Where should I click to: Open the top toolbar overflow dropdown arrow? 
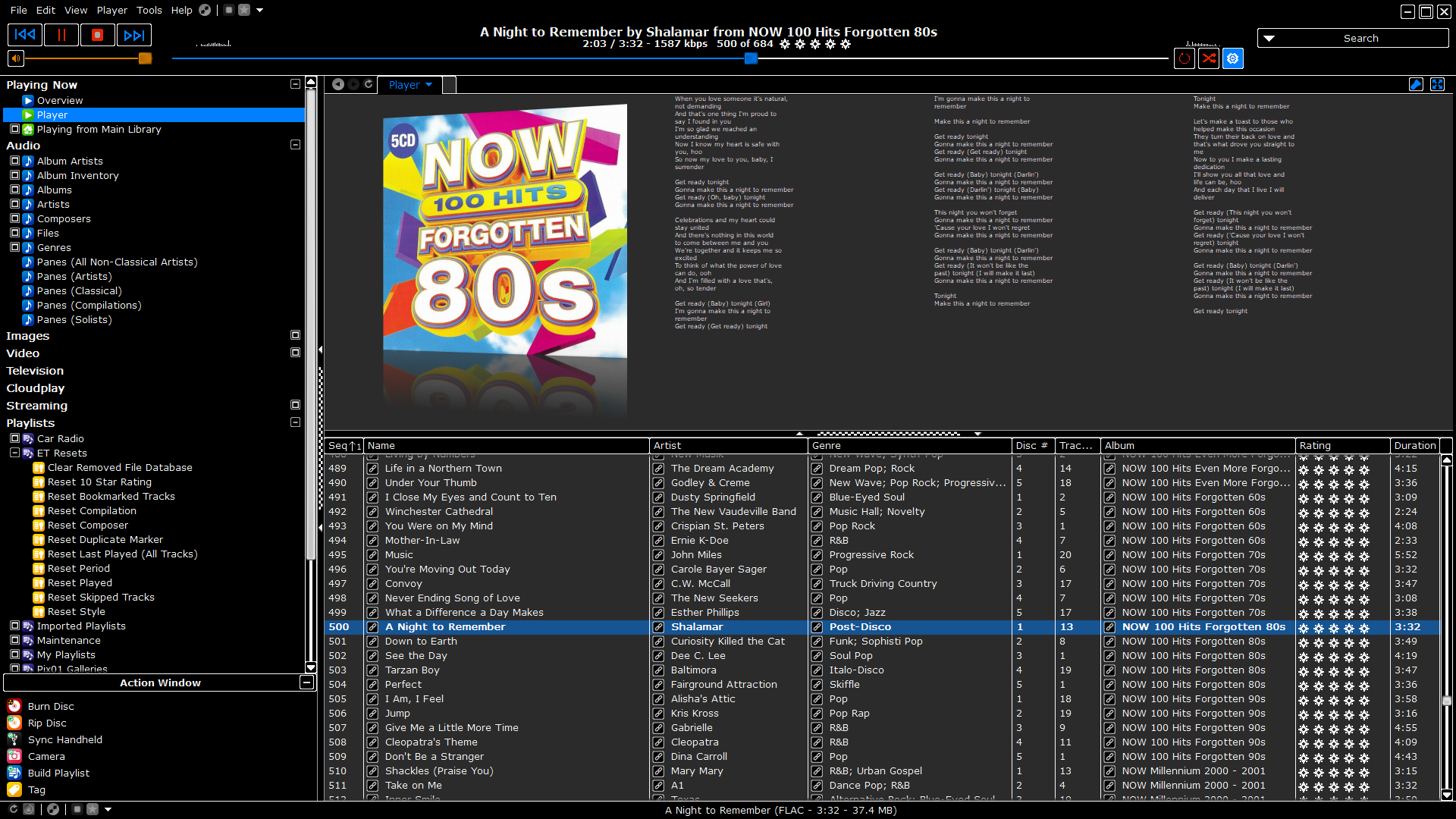click(x=260, y=11)
